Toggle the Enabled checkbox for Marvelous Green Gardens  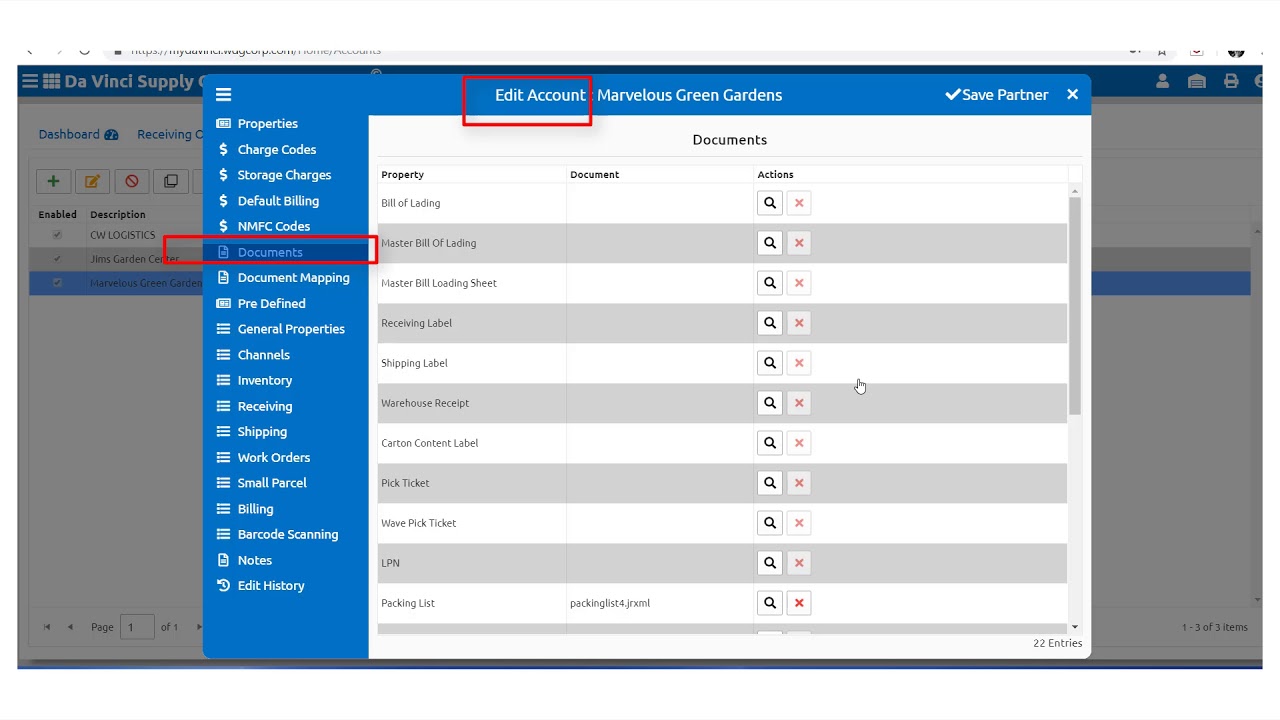pyautogui.click(x=57, y=283)
